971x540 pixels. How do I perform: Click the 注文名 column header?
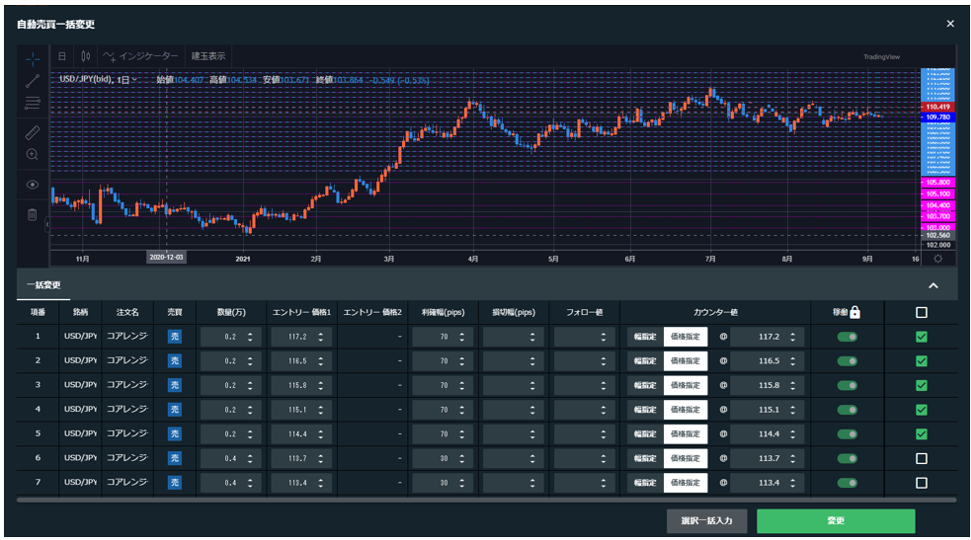click(x=128, y=312)
